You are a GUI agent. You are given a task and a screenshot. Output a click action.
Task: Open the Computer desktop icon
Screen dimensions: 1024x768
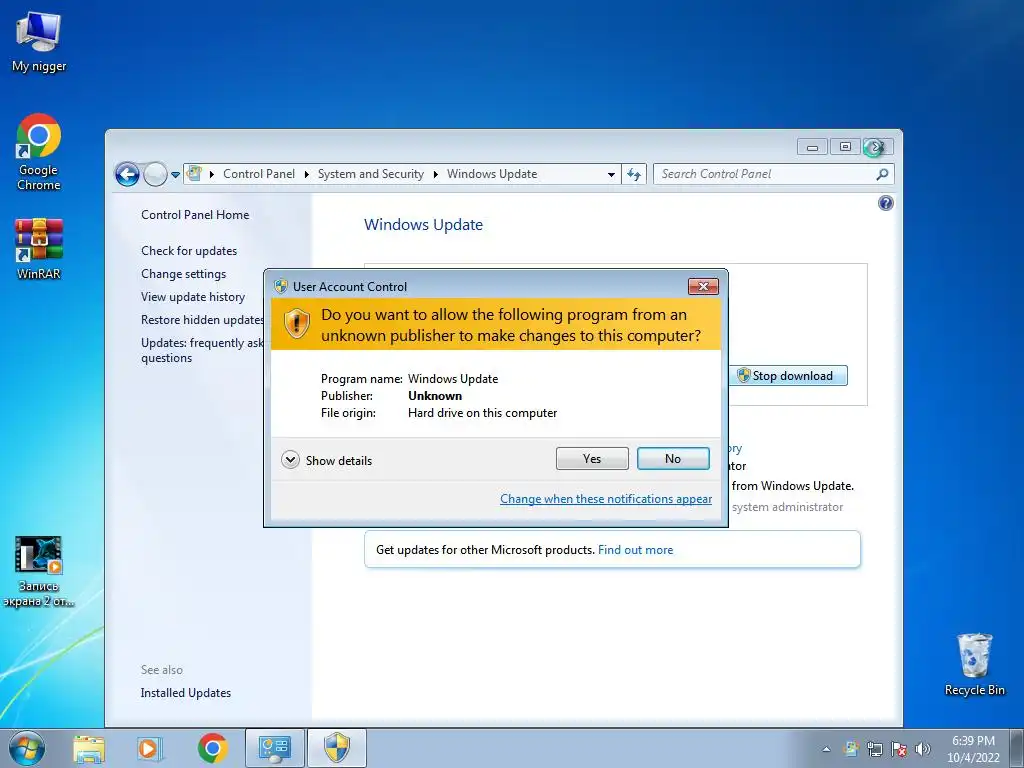pos(39,41)
